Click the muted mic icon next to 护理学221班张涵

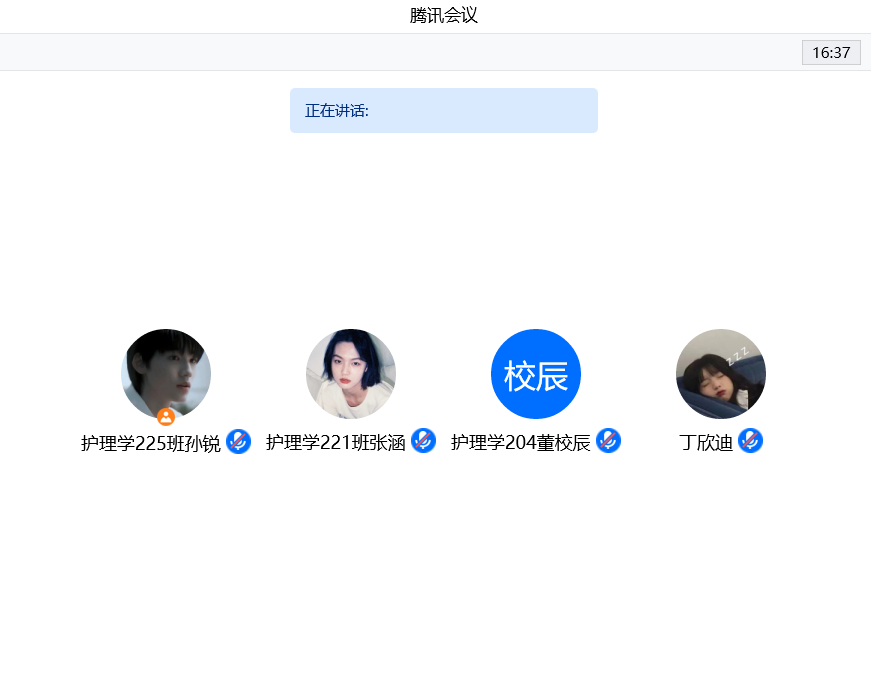423,441
